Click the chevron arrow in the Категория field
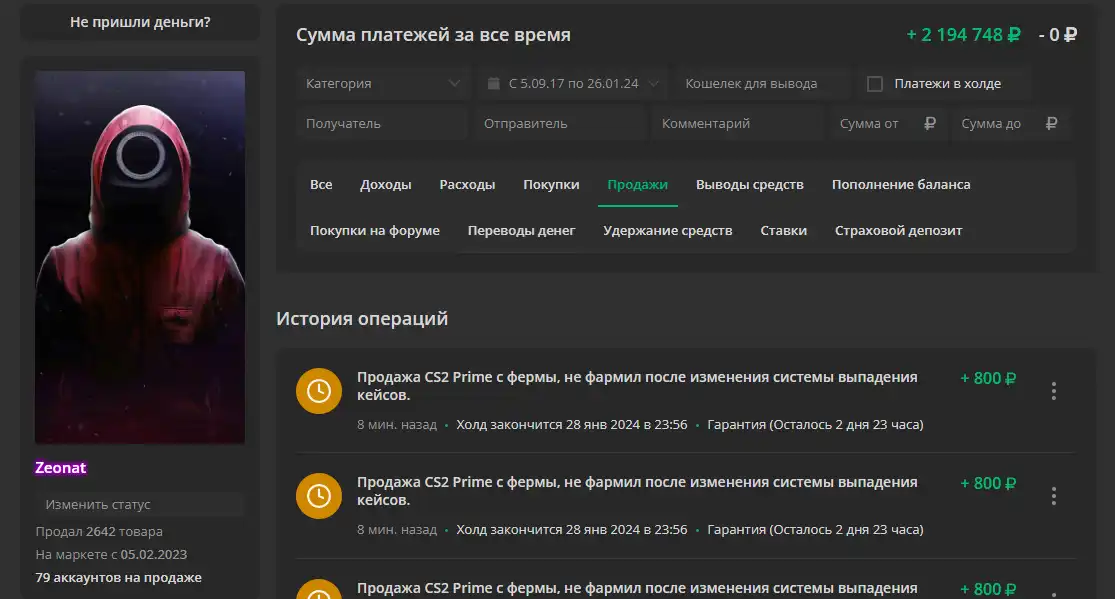 coord(454,83)
